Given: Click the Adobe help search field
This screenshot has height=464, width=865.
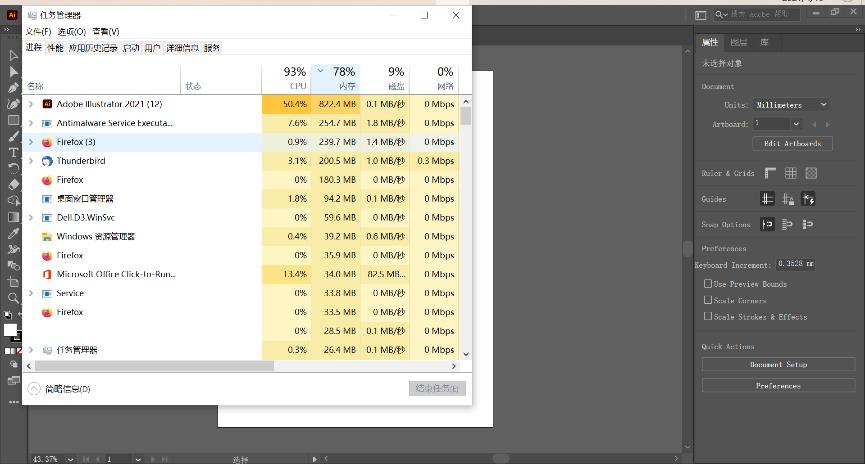Looking at the screenshot, I should [757, 14].
